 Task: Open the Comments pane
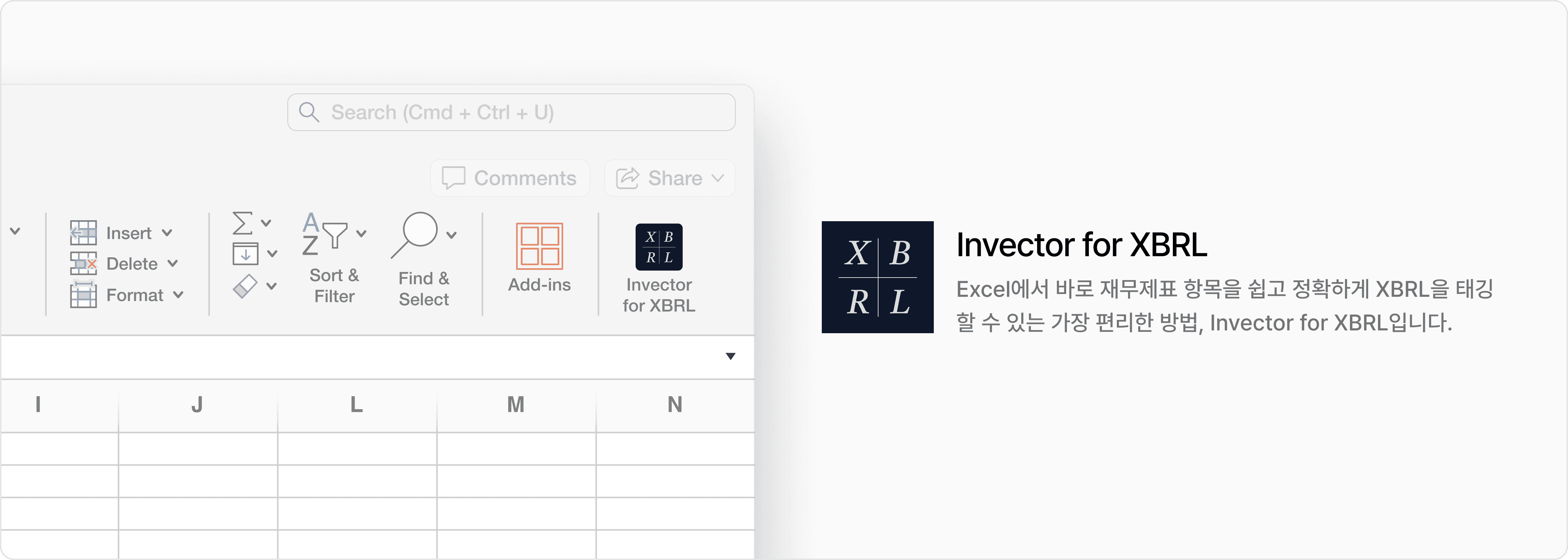tap(510, 178)
